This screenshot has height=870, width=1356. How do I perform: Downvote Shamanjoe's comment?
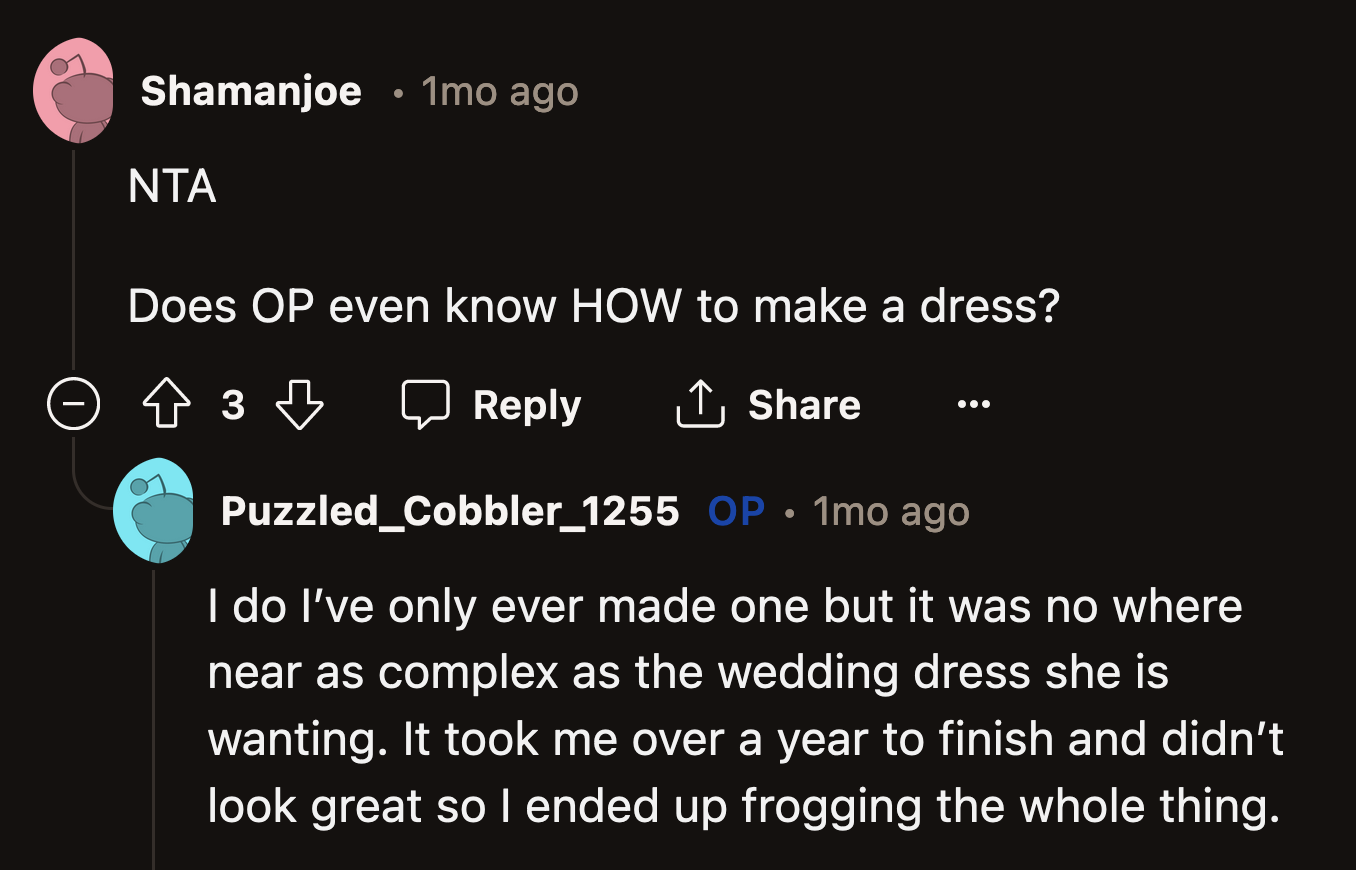tap(300, 405)
